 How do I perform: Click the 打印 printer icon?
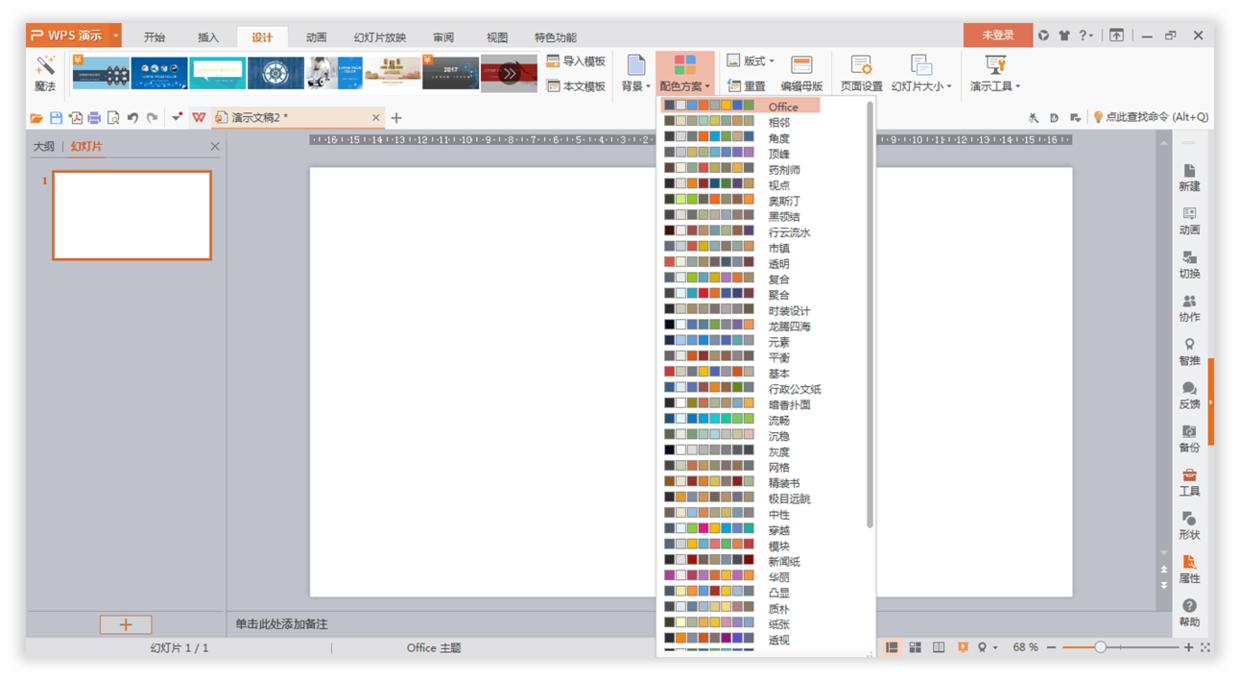pos(94,115)
